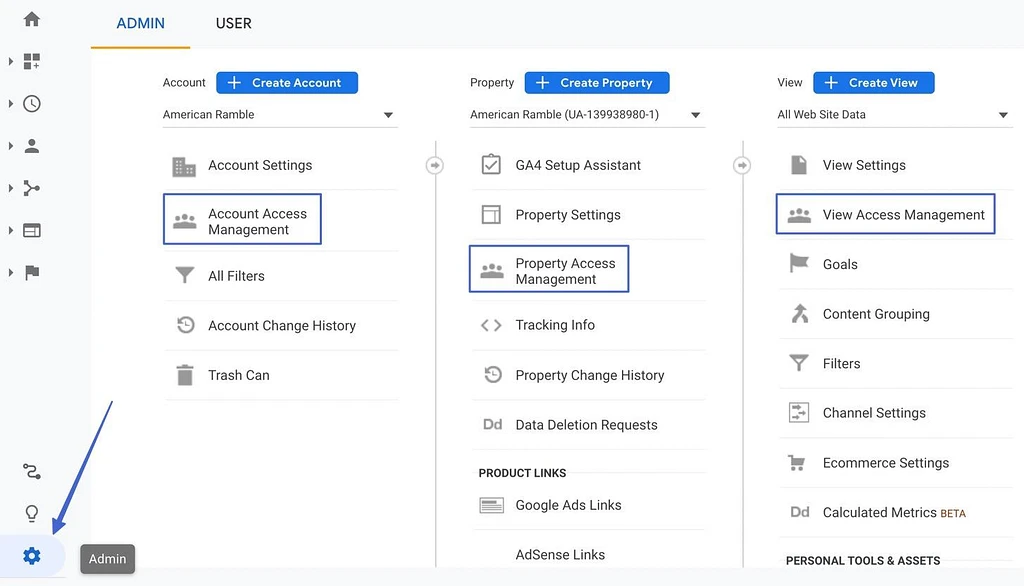
Task: Open GA4 Setup Assistant link
Action: pyautogui.click(x=578, y=165)
